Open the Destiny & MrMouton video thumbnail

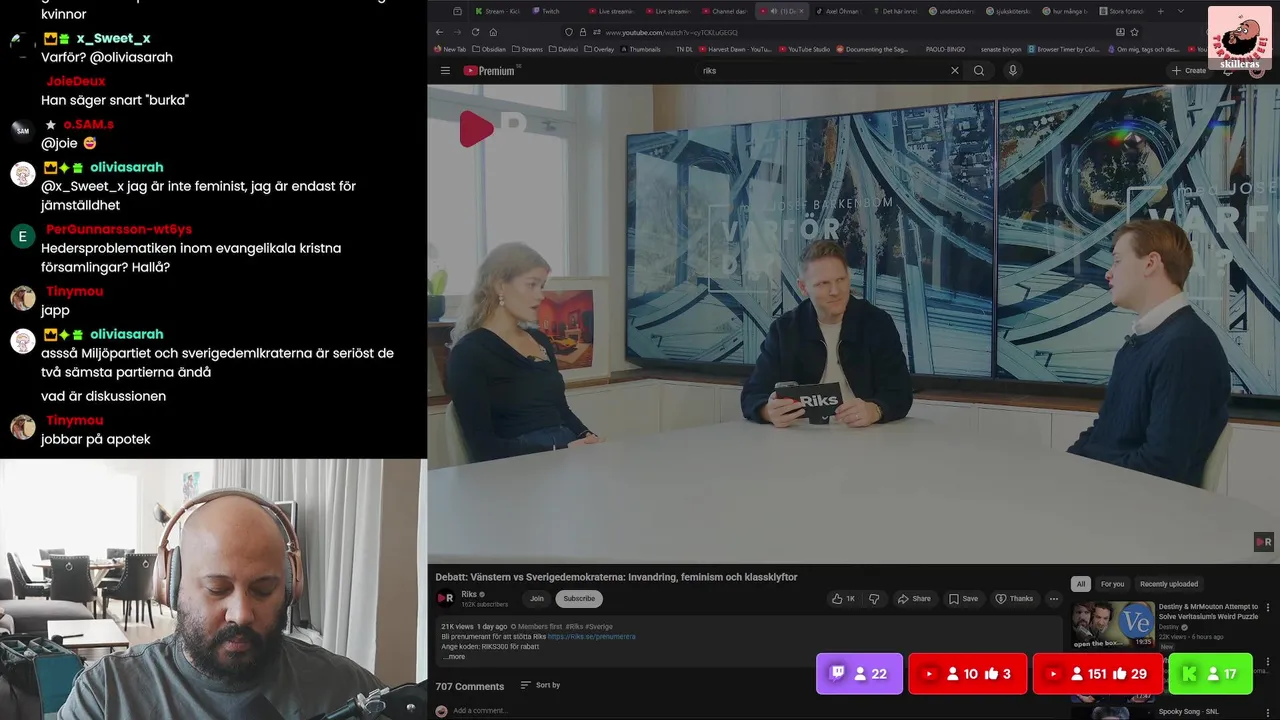coord(1113,624)
